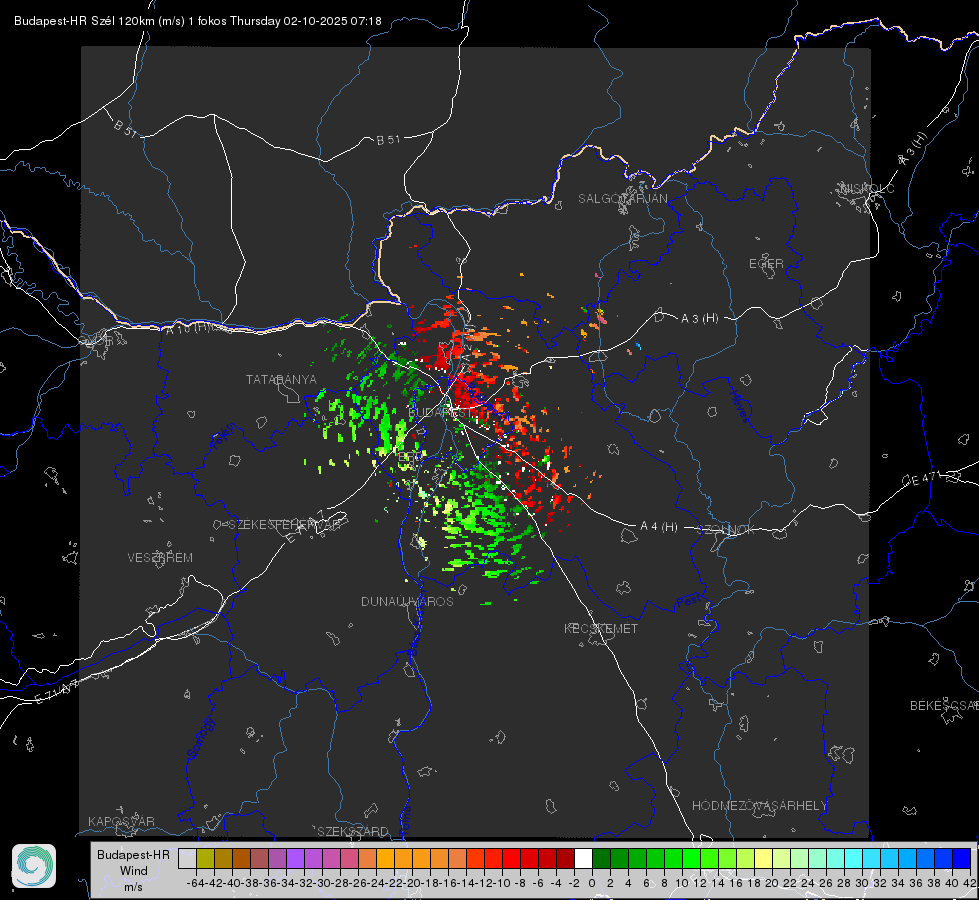Click the dark green swatch right of white

pos(601,859)
